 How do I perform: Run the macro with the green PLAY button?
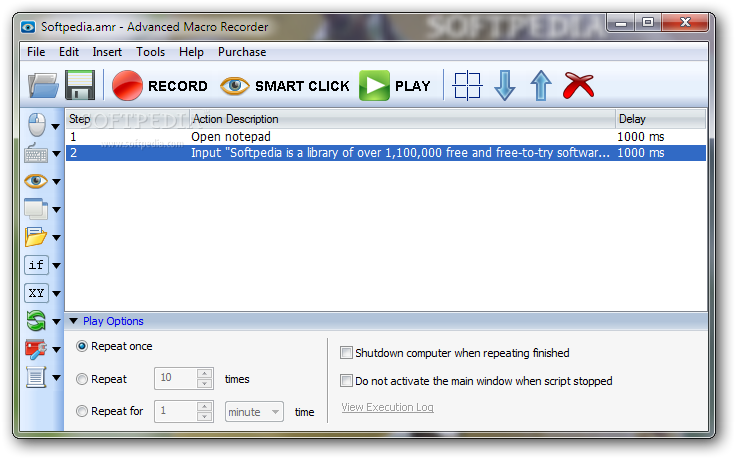pyautogui.click(x=395, y=86)
